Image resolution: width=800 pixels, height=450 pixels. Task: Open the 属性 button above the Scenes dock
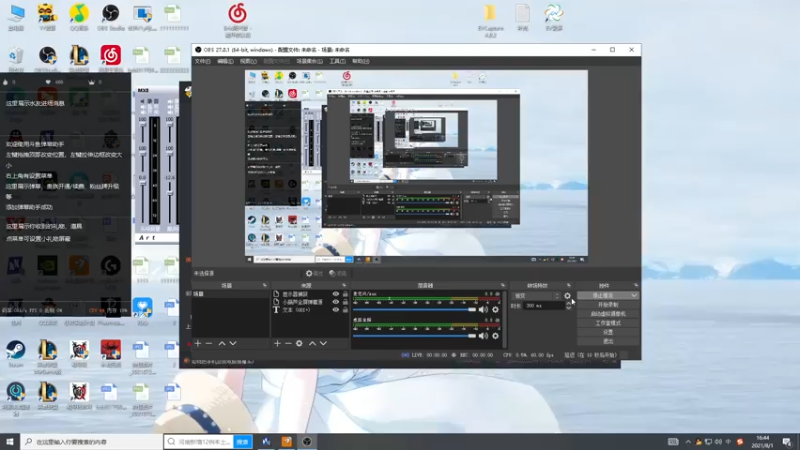314,273
